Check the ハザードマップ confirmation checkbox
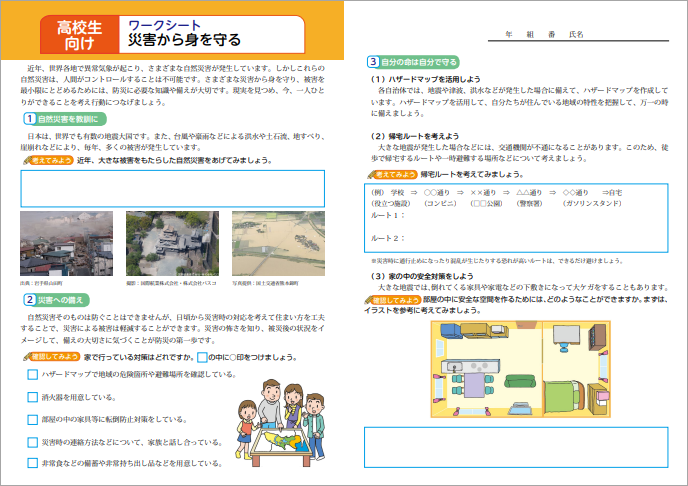 (x=33, y=374)
